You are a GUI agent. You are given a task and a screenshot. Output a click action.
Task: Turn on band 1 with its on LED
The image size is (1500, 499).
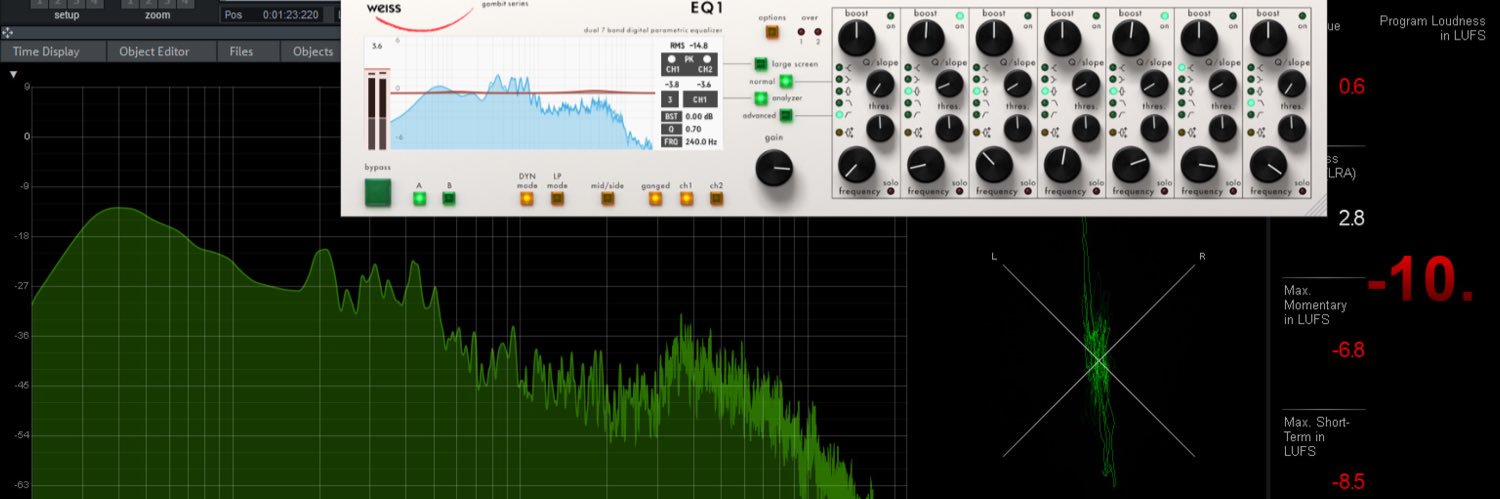click(x=891, y=17)
